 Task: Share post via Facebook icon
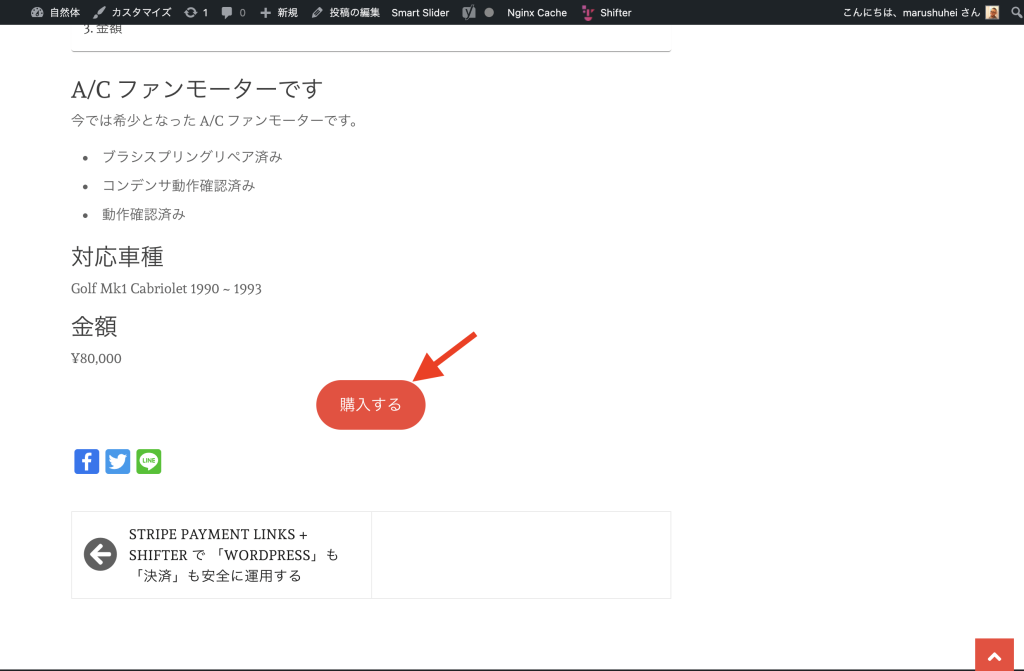tap(87, 461)
